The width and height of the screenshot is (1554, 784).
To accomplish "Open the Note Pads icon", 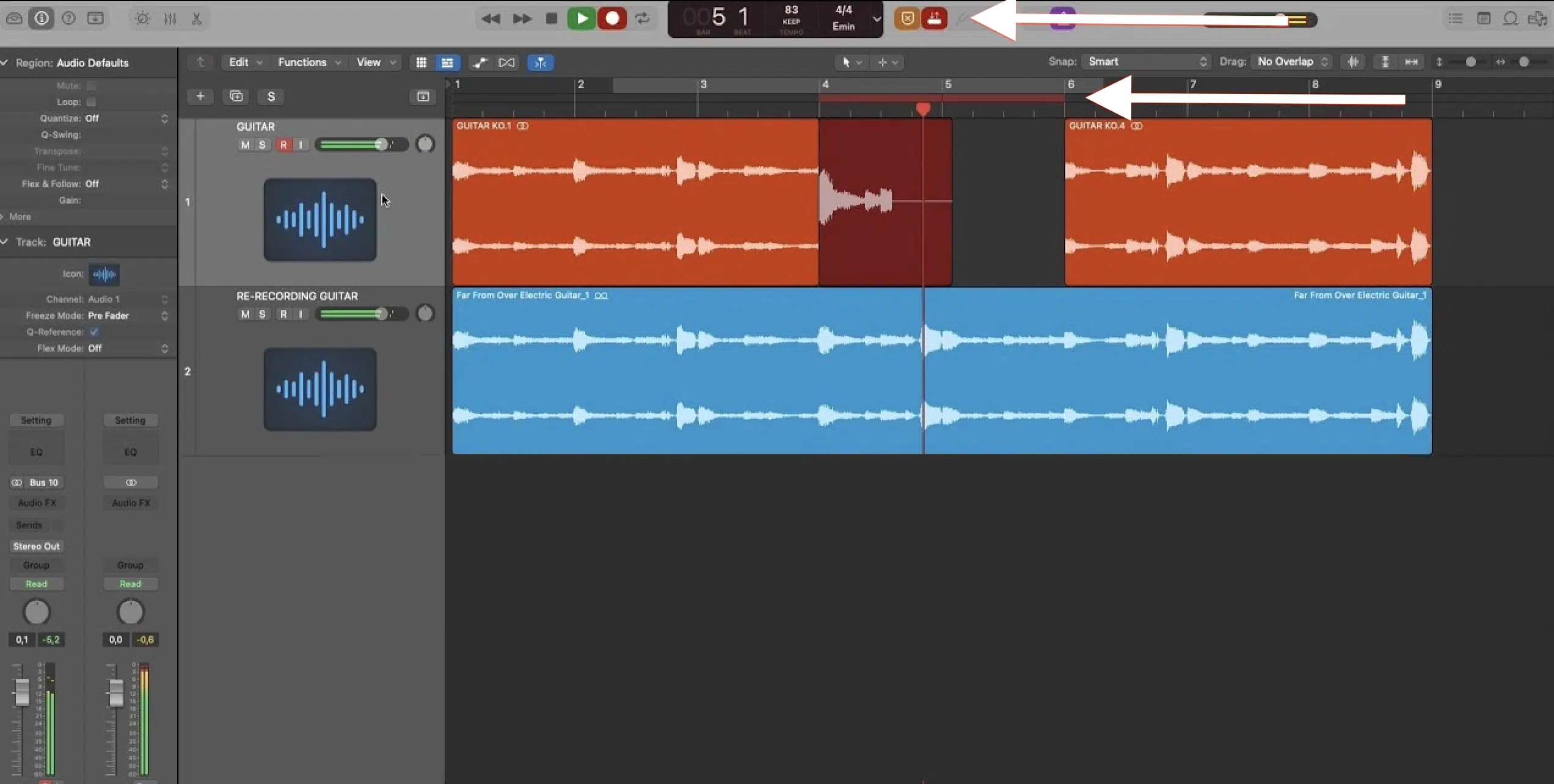I will click(1483, 18).
